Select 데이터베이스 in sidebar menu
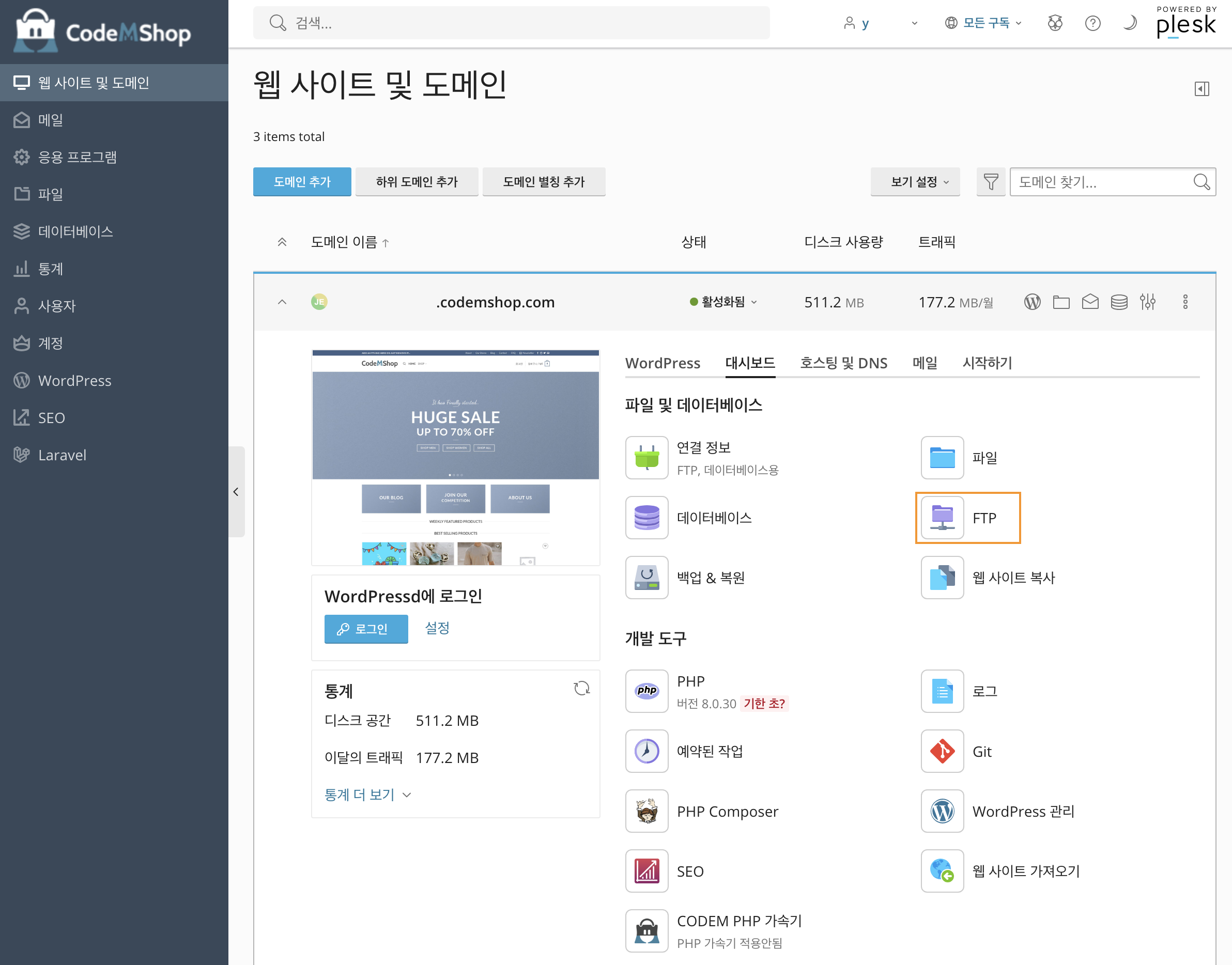 pos(75,231)
